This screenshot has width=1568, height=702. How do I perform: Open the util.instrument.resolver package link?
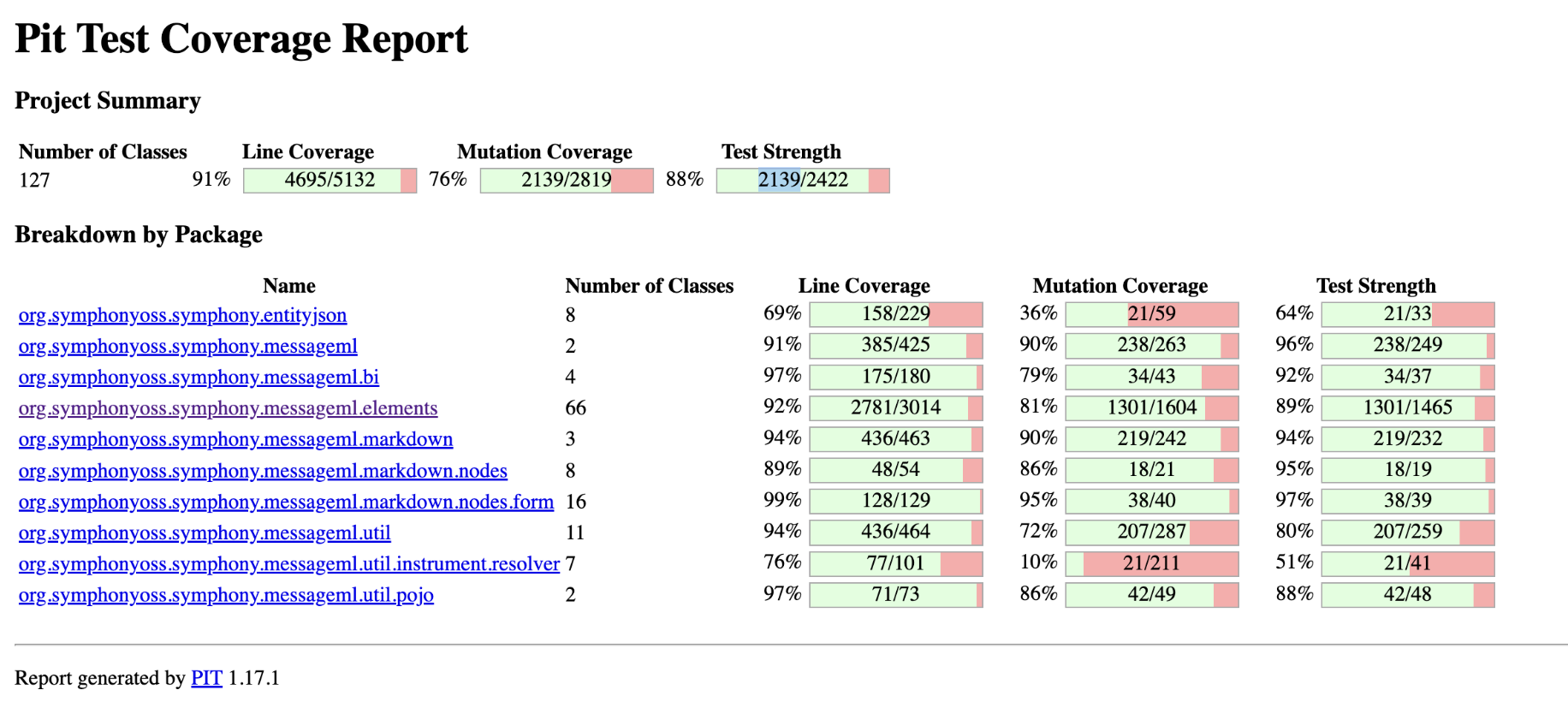pyautogui.click(x=288, y=564)
